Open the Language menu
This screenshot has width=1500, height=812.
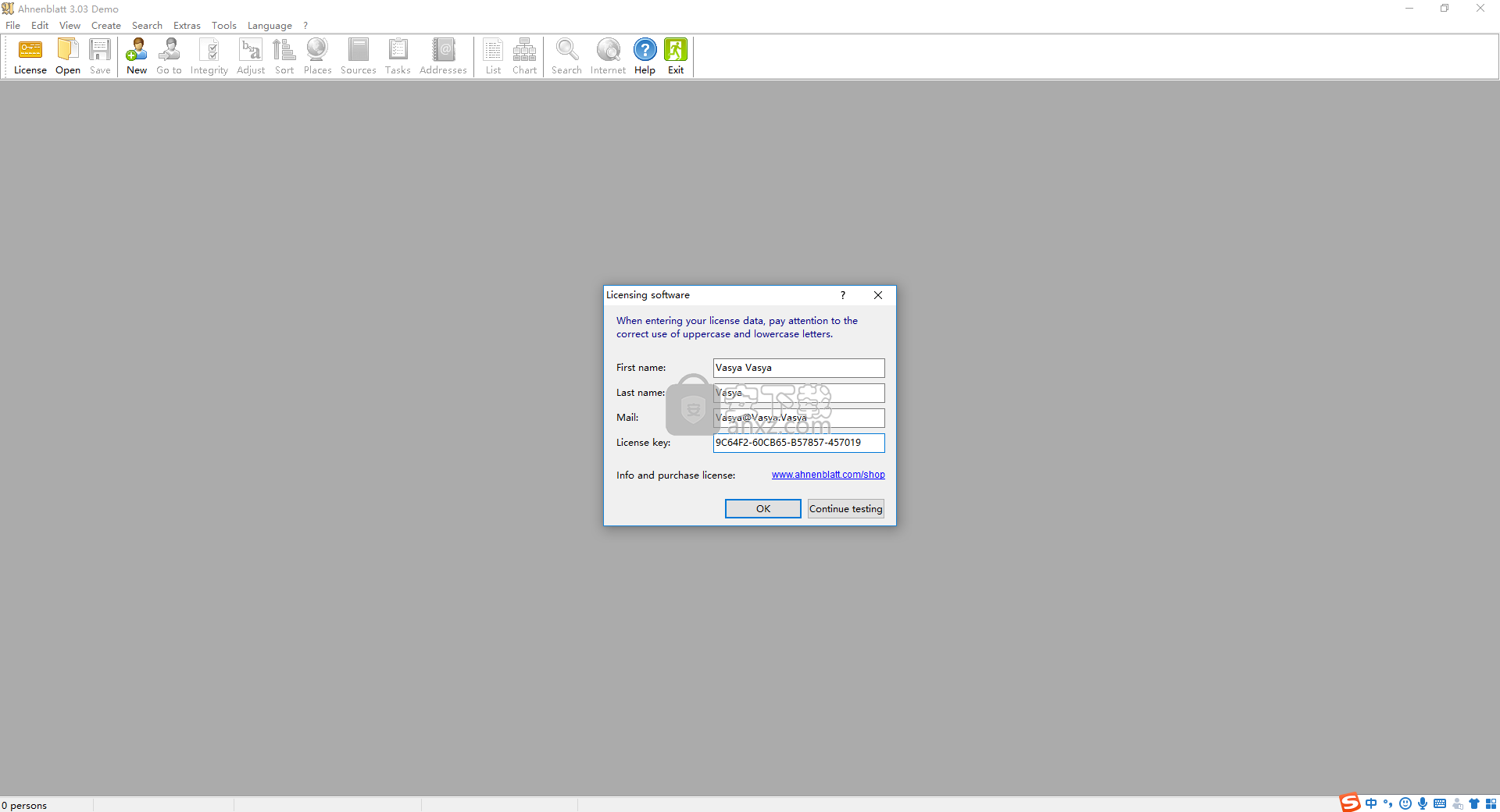[270, 25]
